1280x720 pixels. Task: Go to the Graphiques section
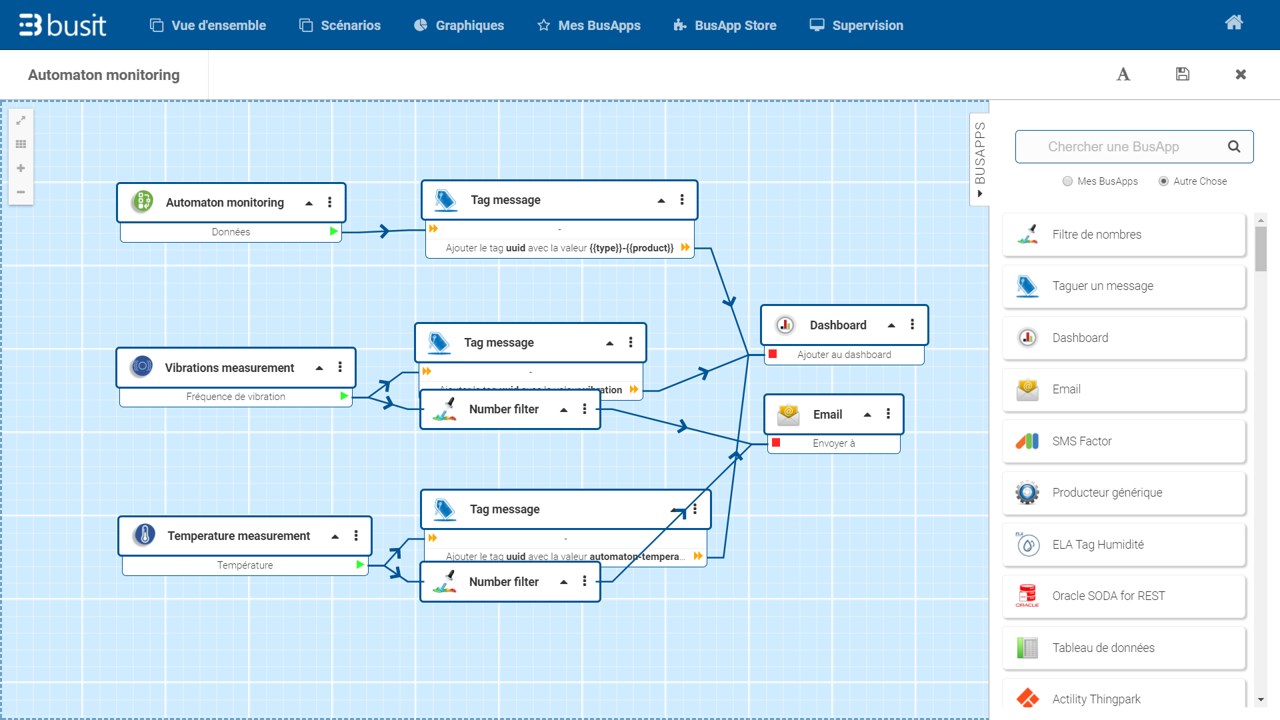459,25
